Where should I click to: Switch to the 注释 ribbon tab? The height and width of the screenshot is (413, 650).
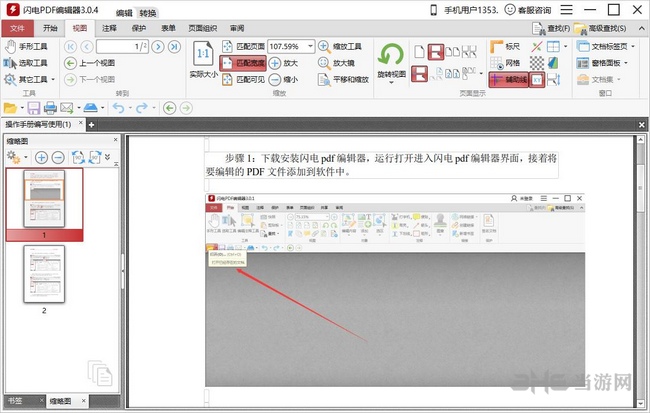coord(109,28)
